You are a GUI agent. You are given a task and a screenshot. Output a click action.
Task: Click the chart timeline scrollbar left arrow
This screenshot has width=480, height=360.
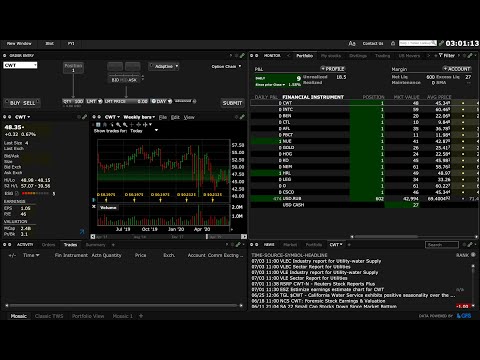[x=93, y=237]
